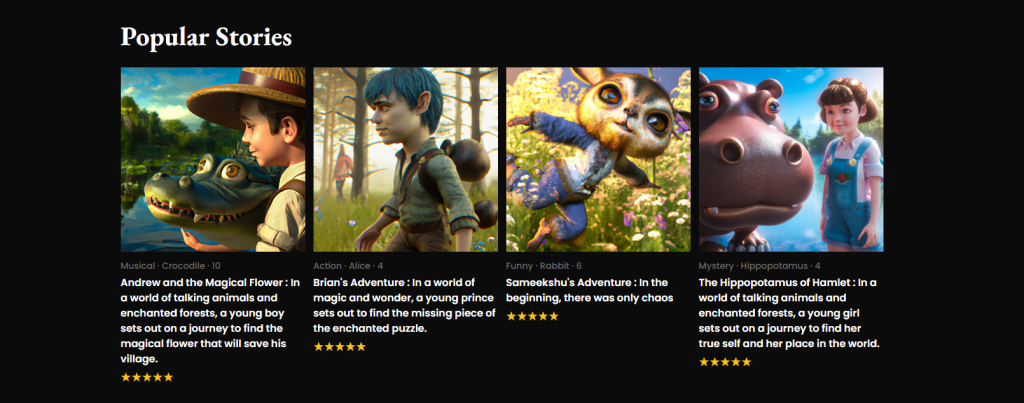This screenshot has width=1024, height=403.
Task: Select the Action · Alice · 4 tag line
Action: pyautogui.click(x=348, y=266)
